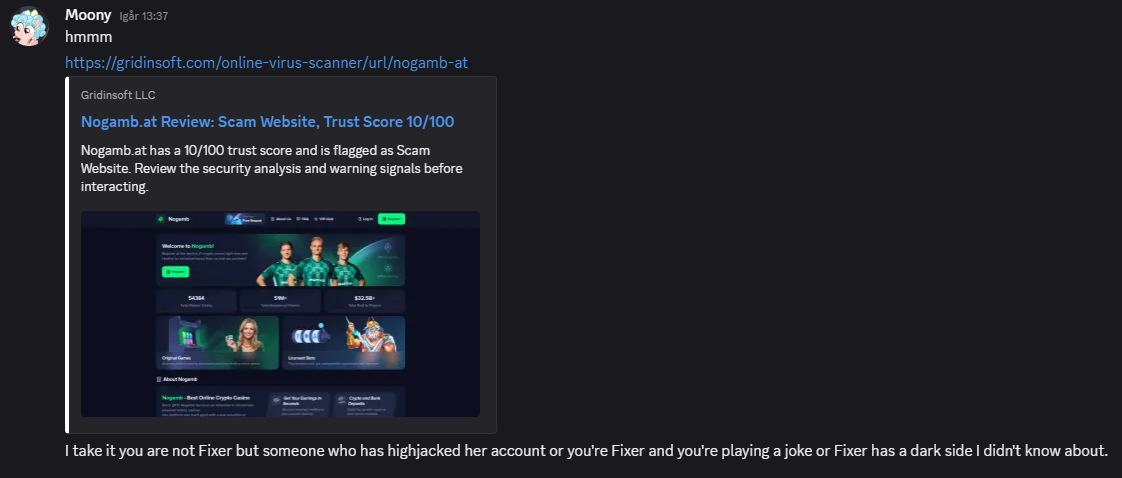Image resolution: width=1122 pixels, height=478 pixels.
Task: Click the Gridinsoft LLC provider name
Action: 118,95
